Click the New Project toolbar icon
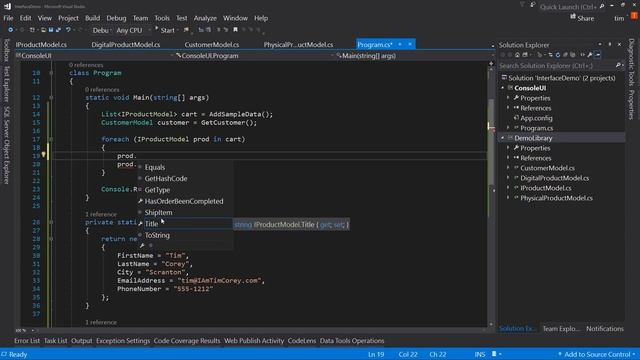 point(32,30)
